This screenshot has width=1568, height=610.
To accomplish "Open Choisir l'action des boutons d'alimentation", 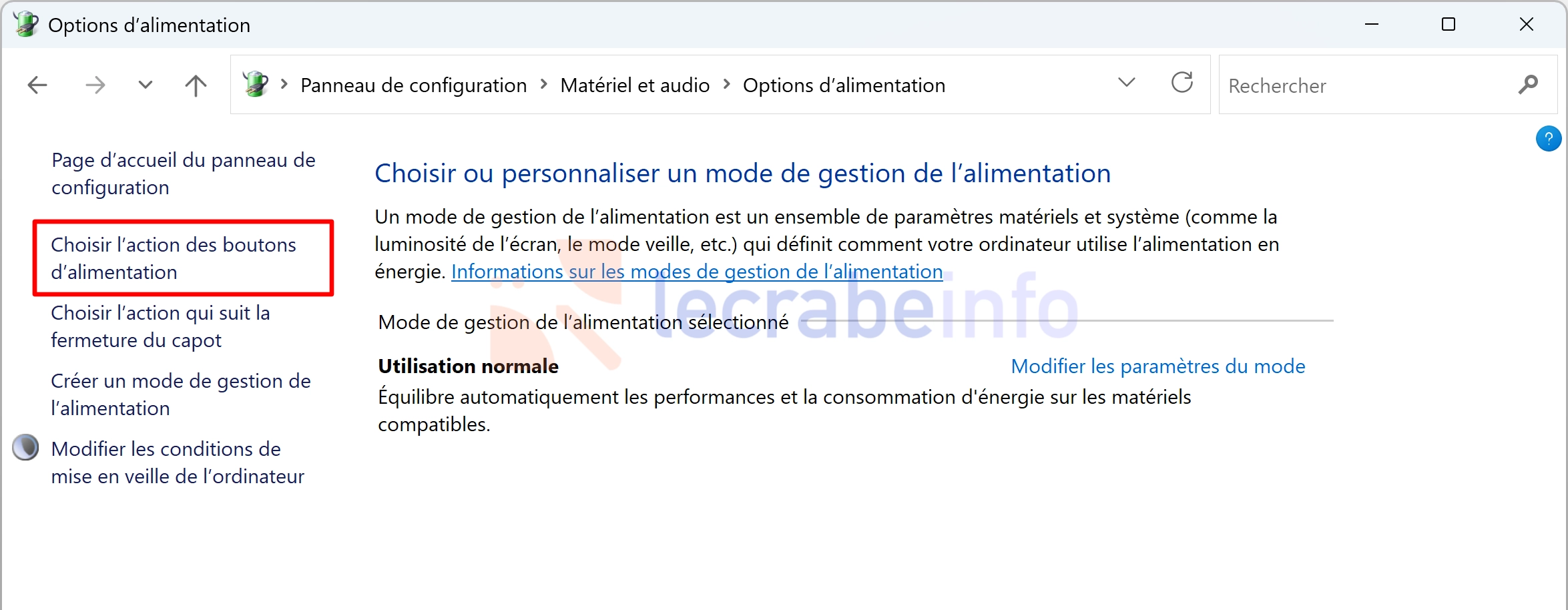I will [174, 258].
